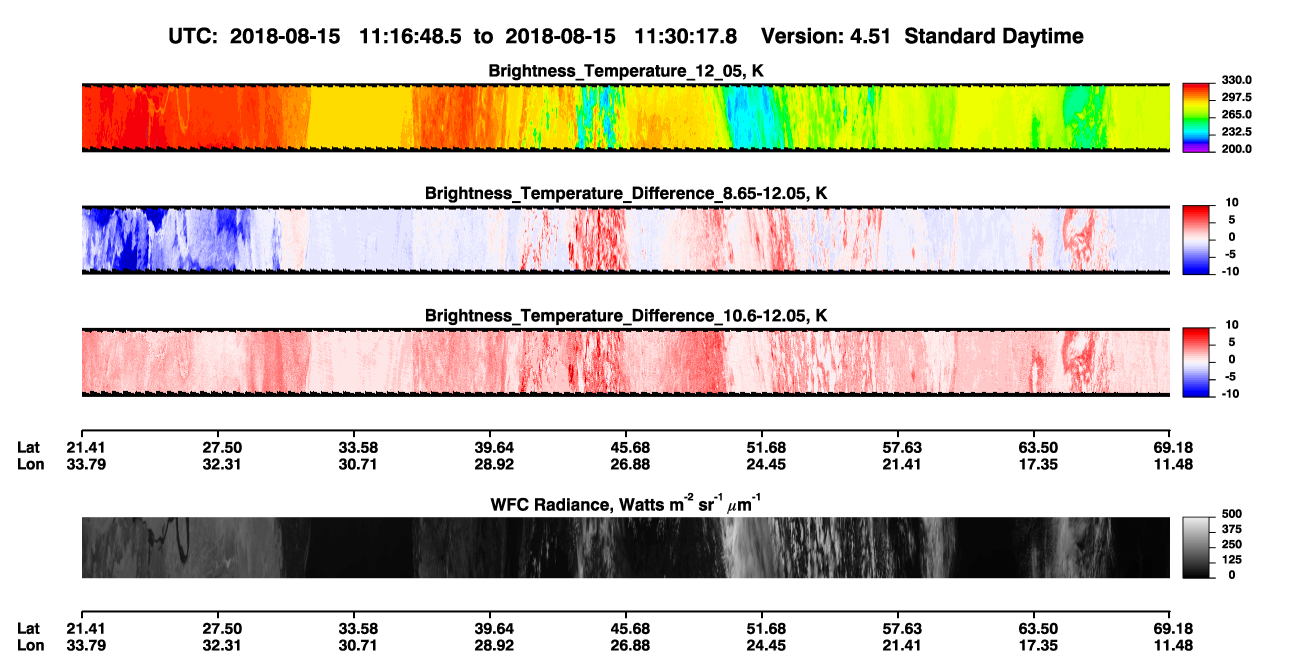Click the 8.65-12.05 difference image strip

(x=625, y=239)
